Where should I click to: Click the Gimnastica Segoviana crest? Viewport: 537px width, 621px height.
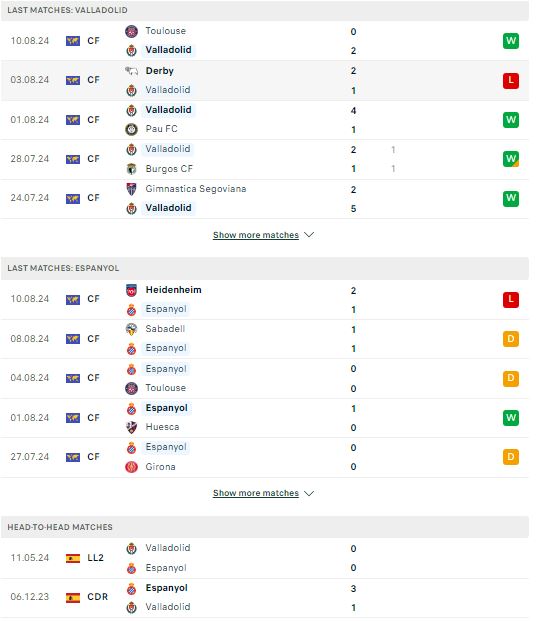pyautogui.click(x=131, y=189)
